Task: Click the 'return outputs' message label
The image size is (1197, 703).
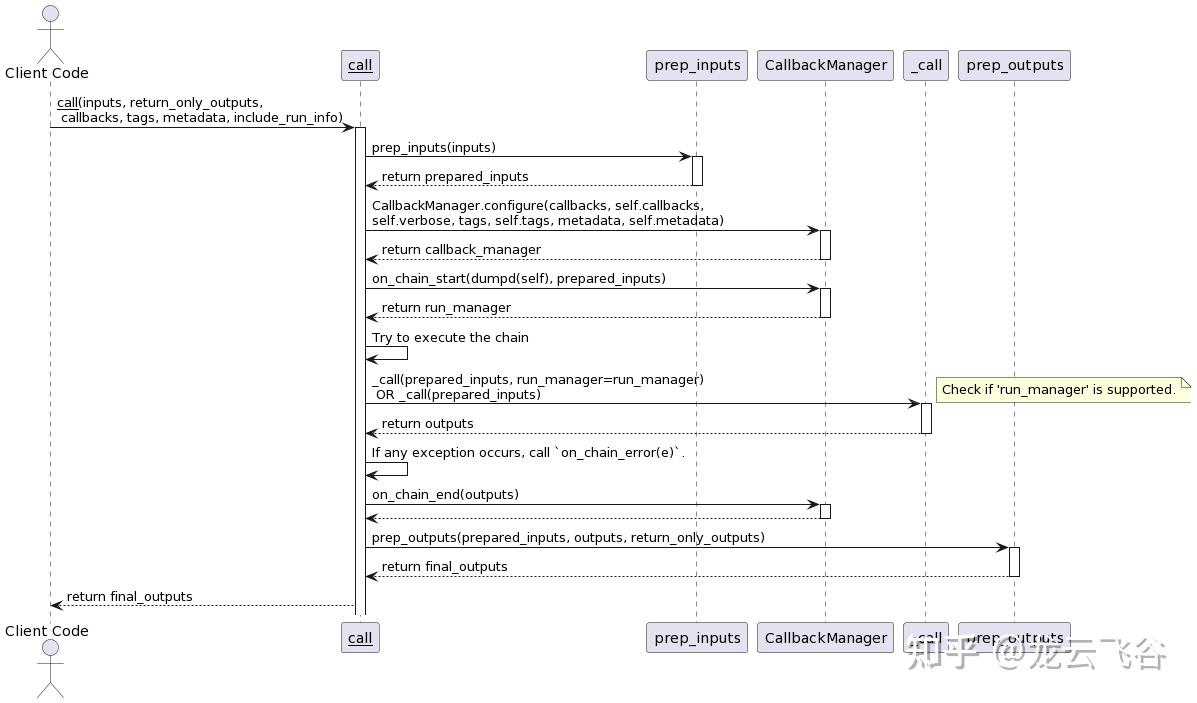Action: tap(428, 424)
